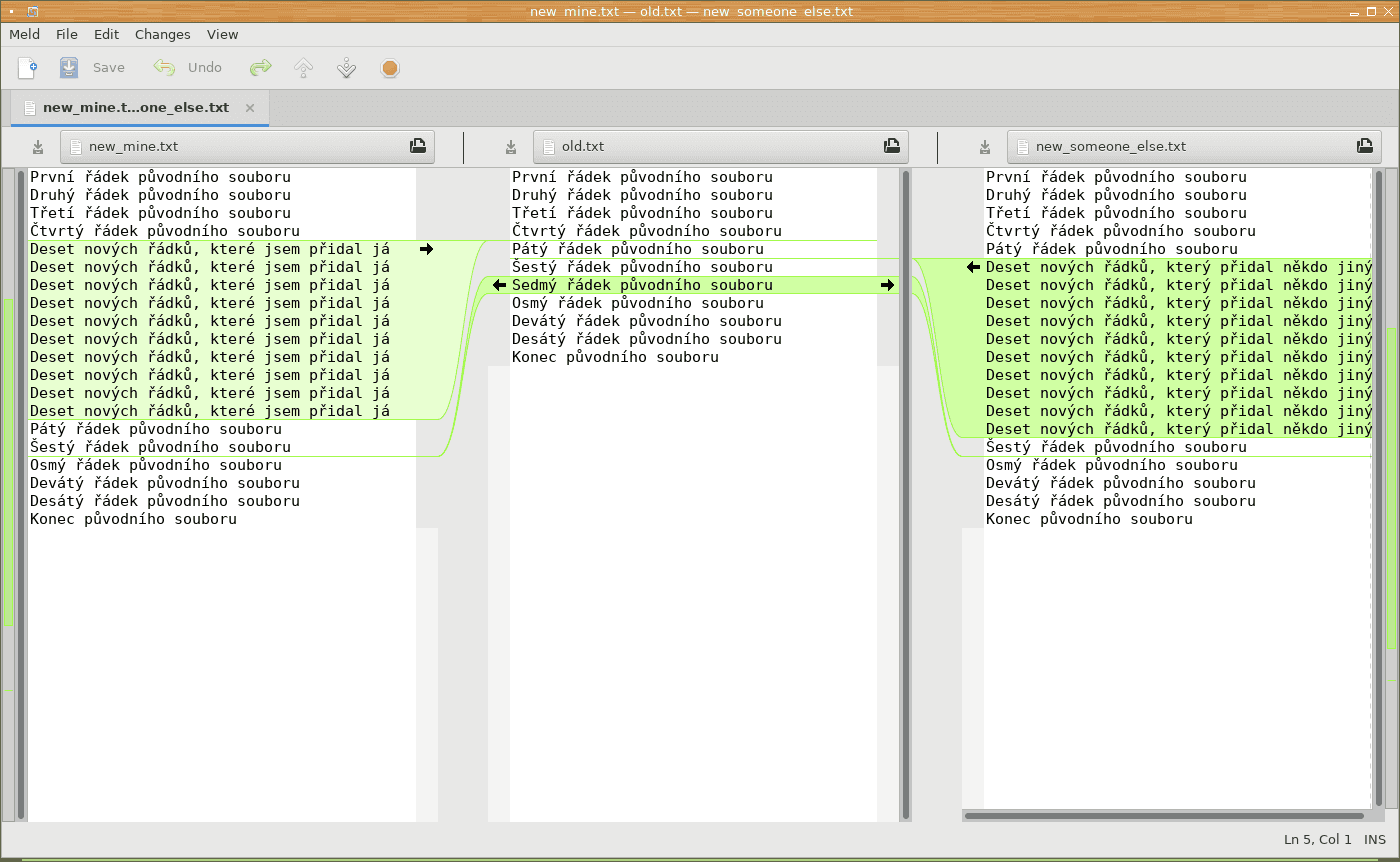
Task: Click the orange Stop button in the toolbar
Action: [x=390, y=68]
